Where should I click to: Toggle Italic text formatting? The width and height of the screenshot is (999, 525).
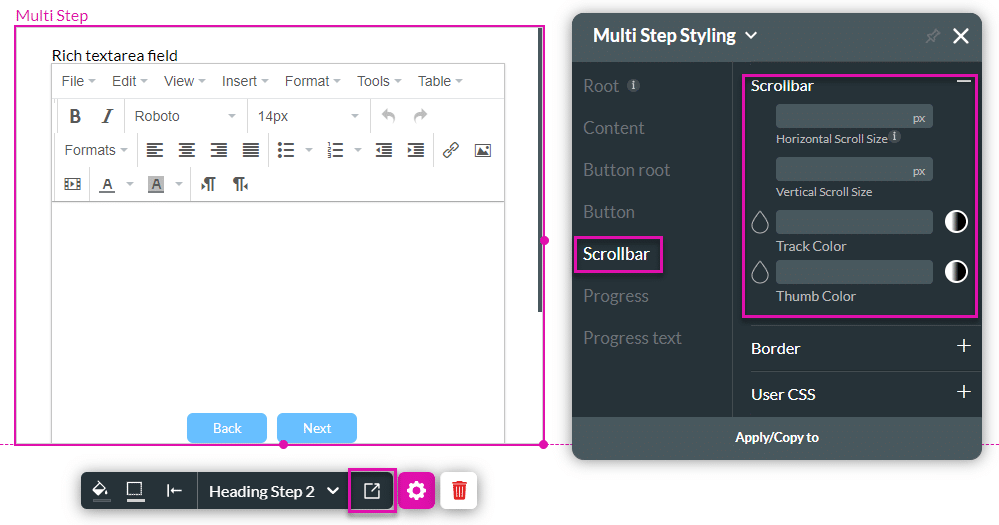pyautogui.click(x=107, y=116)
